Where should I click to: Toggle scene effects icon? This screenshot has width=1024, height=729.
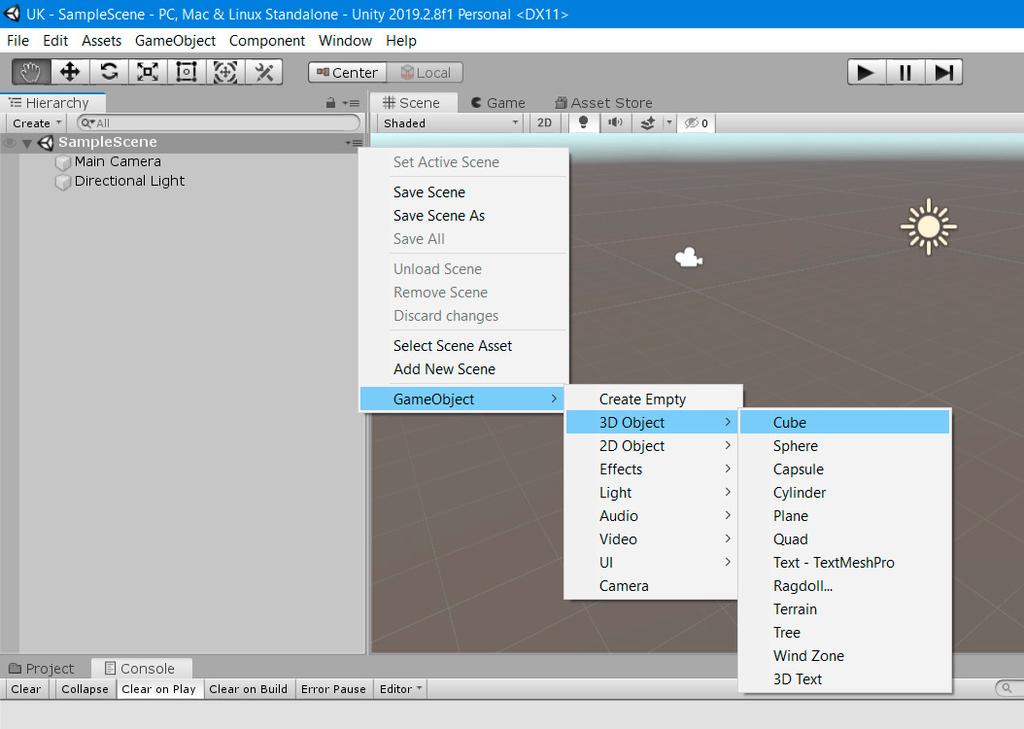coord(647,123)
